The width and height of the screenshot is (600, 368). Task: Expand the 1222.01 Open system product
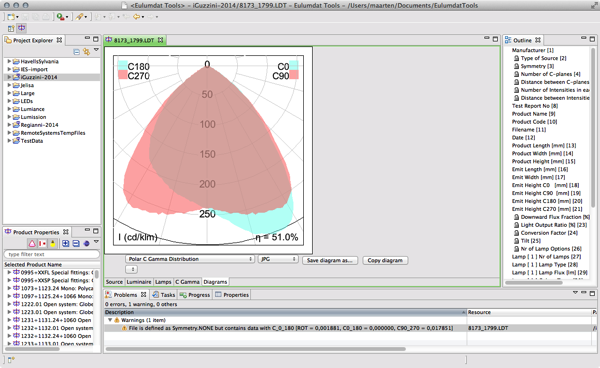(x=9, y=304)
